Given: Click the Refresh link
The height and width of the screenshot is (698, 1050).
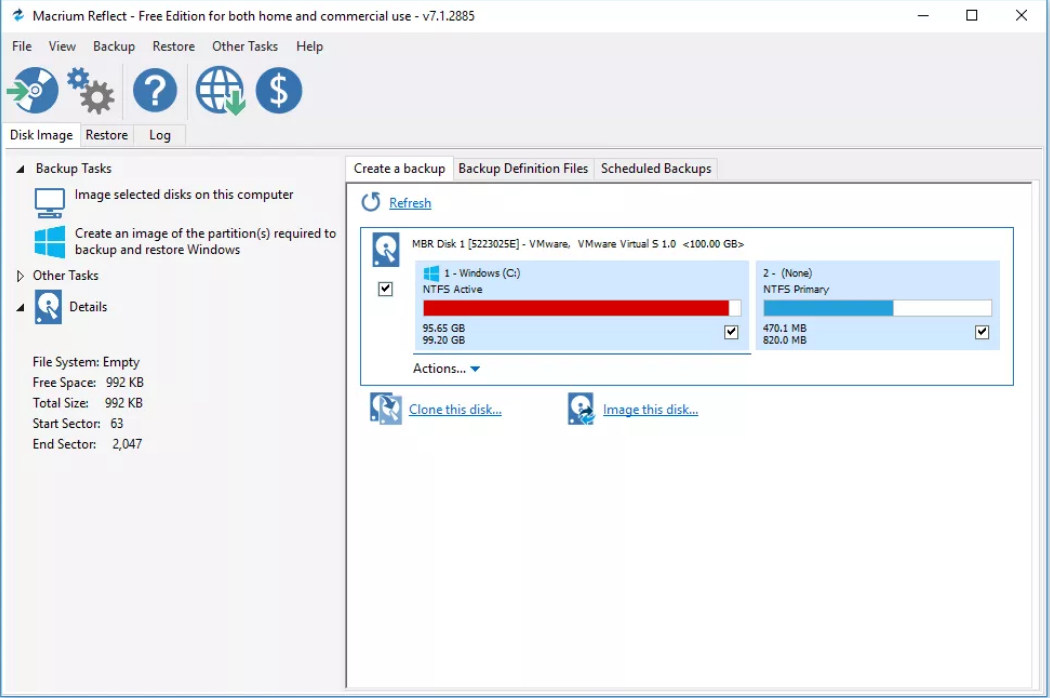Looking at the screenshot, I should [x=410, y=203].
